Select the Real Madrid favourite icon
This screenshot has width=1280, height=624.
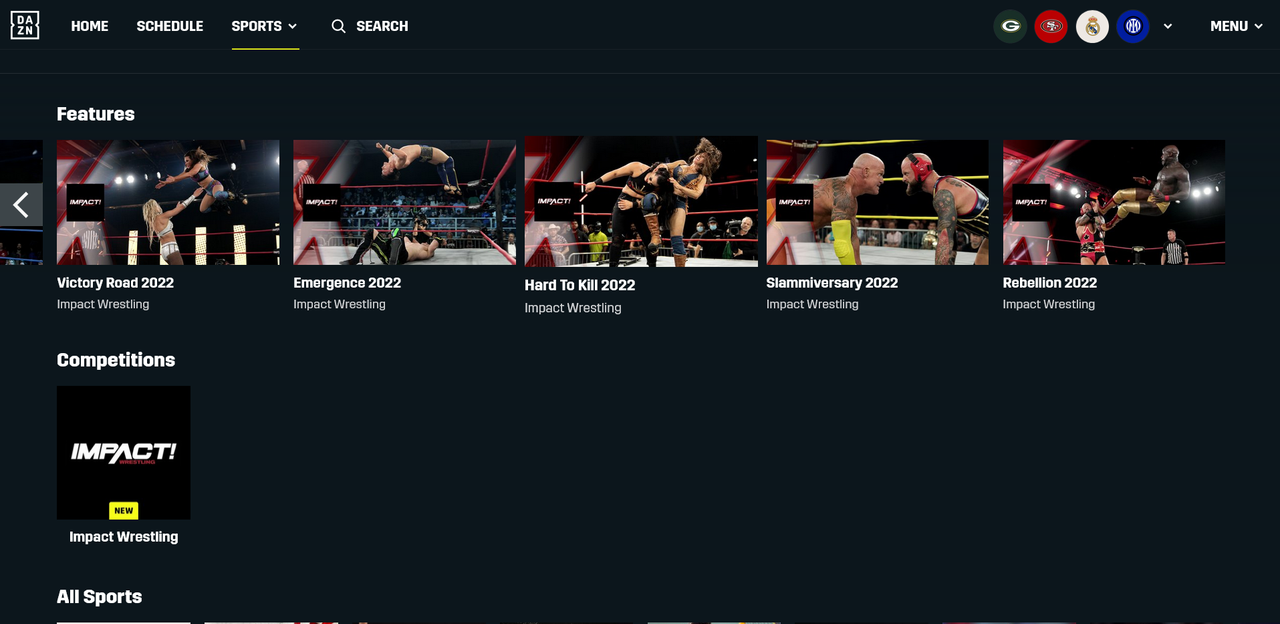(x=1092, y=26)
